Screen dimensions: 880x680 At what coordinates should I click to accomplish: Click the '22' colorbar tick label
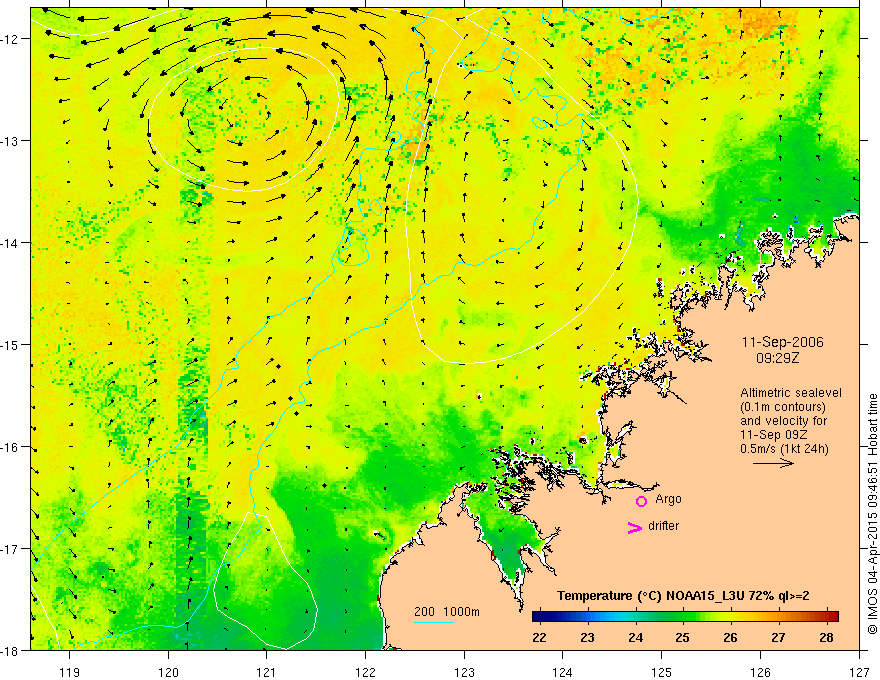point(539,637)
